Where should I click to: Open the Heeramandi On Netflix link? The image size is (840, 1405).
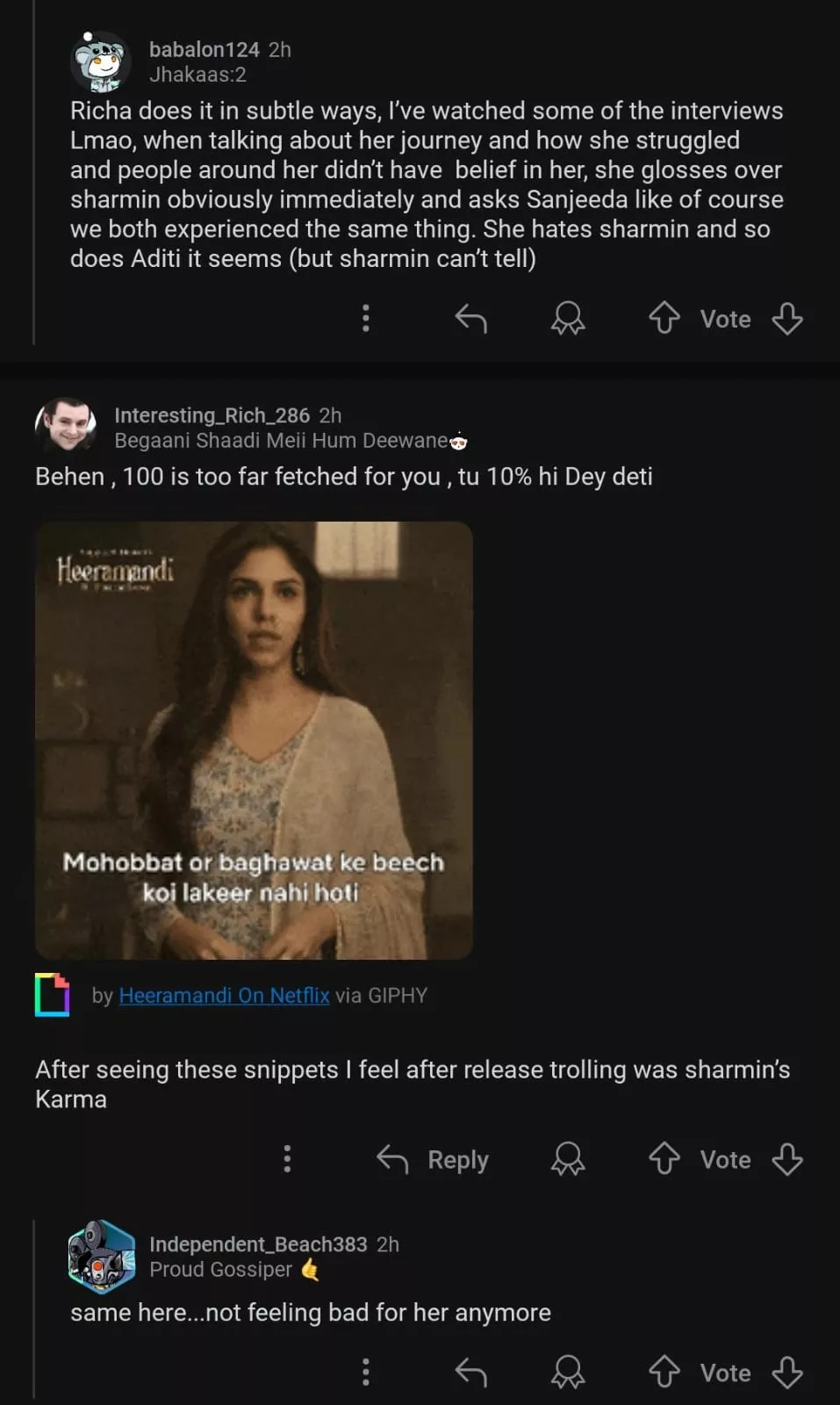click(224, 995)
